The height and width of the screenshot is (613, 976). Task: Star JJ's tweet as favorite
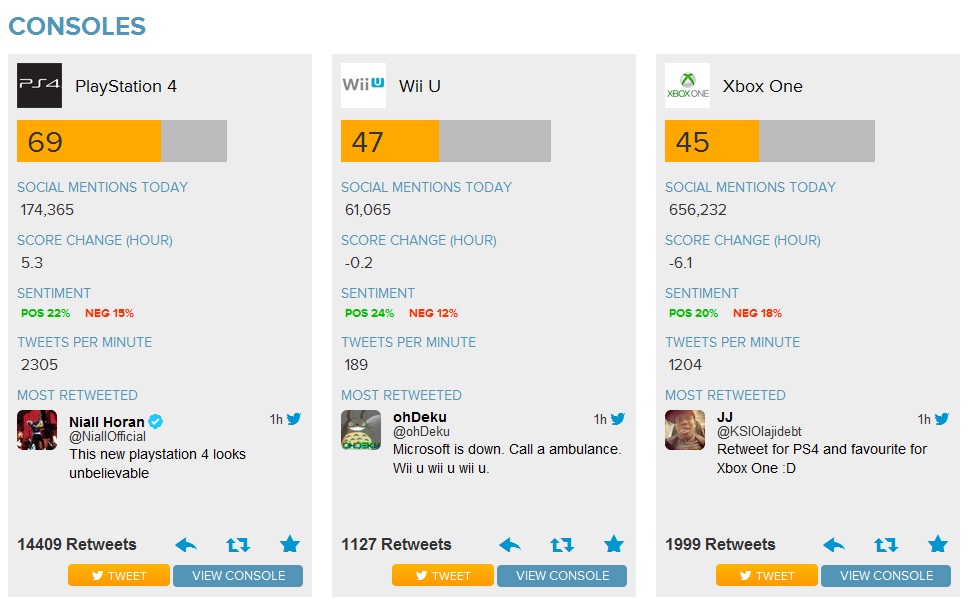click(x=938, y=545)
